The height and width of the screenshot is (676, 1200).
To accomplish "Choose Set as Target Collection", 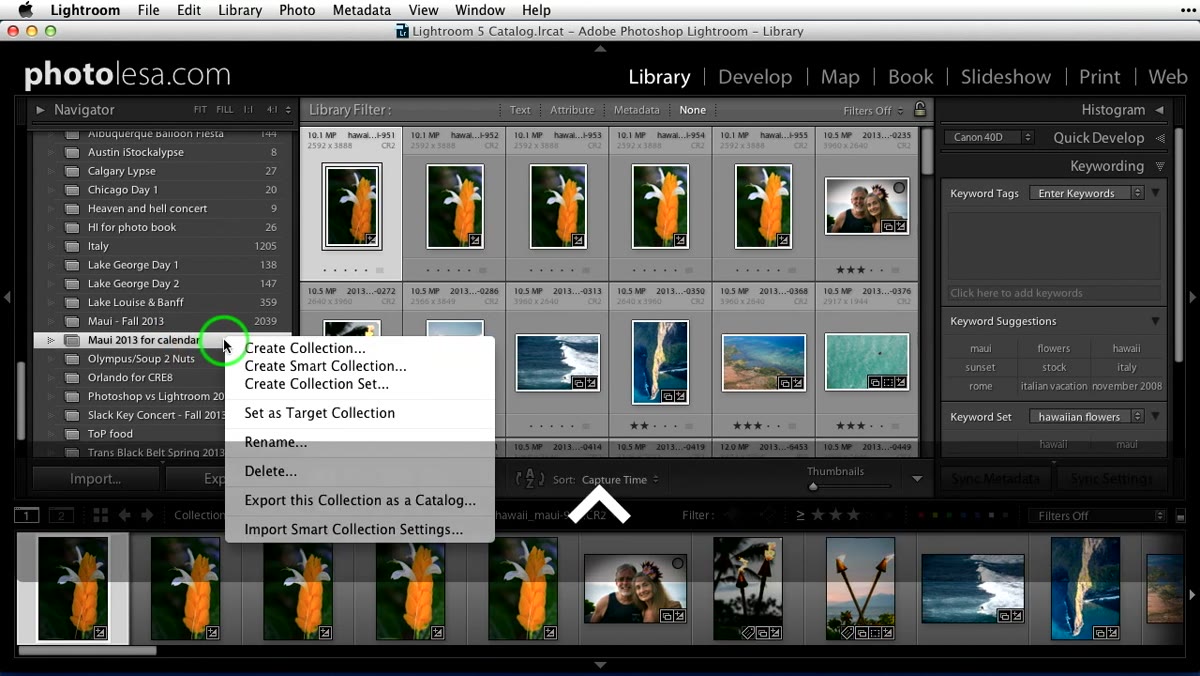I will click(319, 413).
